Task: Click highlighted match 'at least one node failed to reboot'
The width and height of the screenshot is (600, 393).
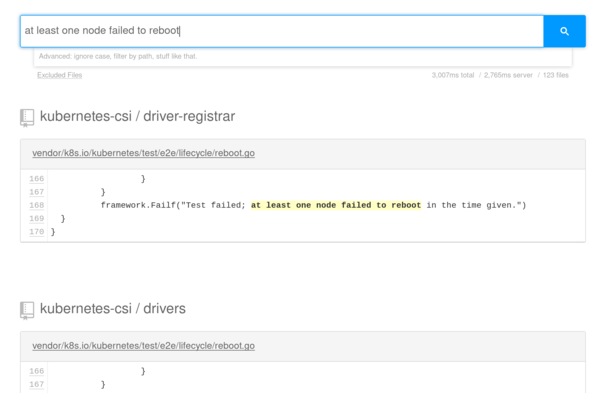Action: [x=336, y=205]
